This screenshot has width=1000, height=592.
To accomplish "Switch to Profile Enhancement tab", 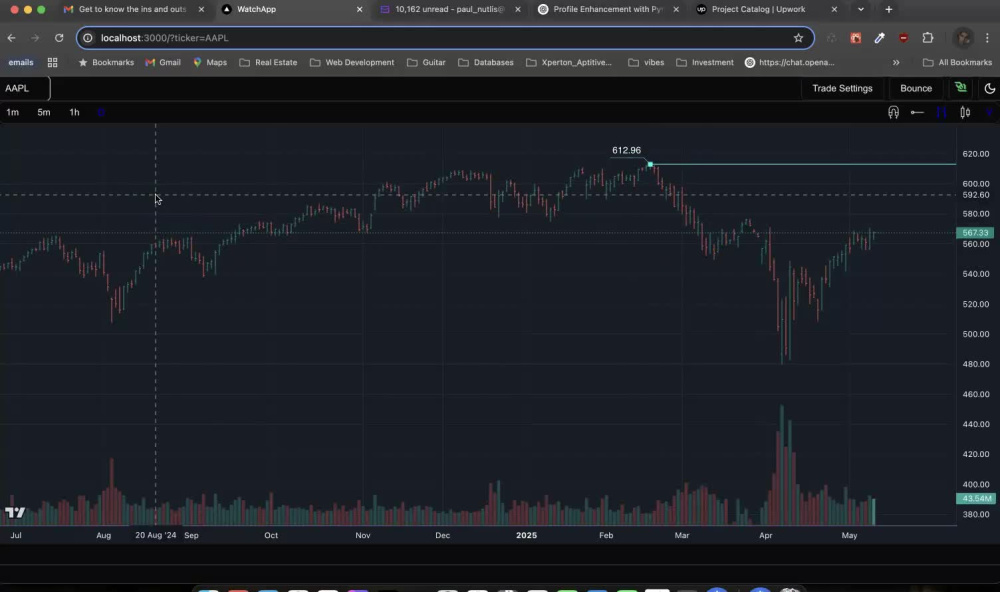I will pyautogui.click(x=607, y=10).
